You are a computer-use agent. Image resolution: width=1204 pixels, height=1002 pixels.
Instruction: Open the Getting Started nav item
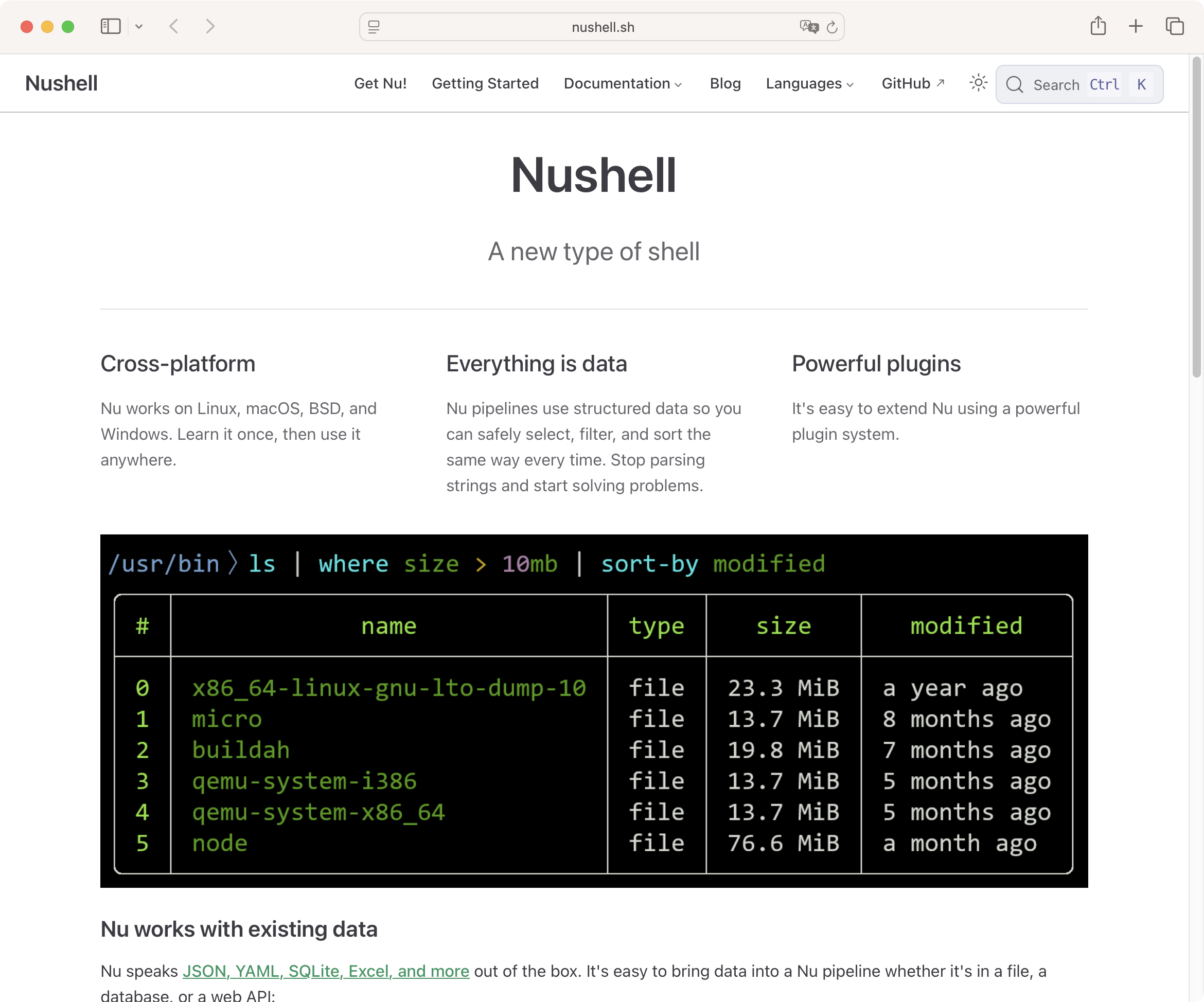(485, 84)
